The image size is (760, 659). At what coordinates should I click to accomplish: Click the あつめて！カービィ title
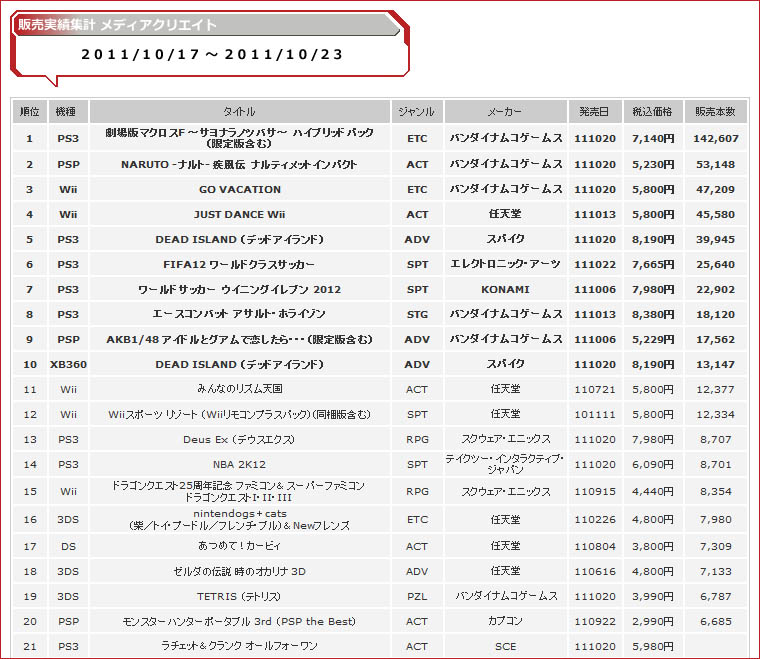(x=239, y=546)
